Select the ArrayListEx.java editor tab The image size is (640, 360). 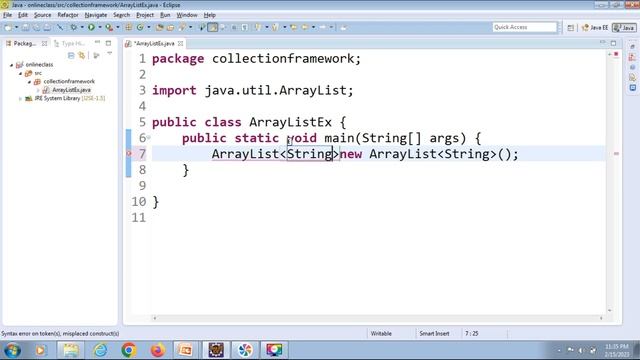[x=154, y=43]
